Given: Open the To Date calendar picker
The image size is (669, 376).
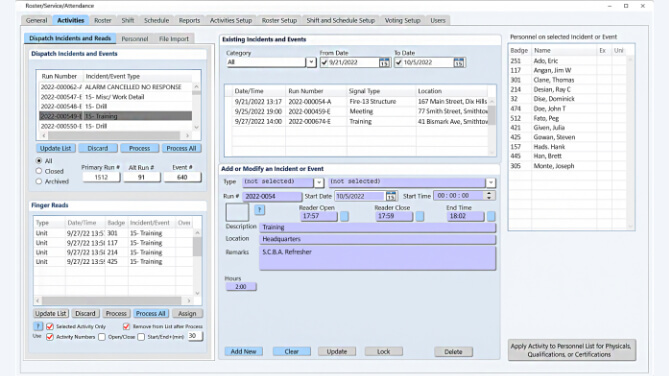Looking at the screenshot, I should tap(459, 63).
